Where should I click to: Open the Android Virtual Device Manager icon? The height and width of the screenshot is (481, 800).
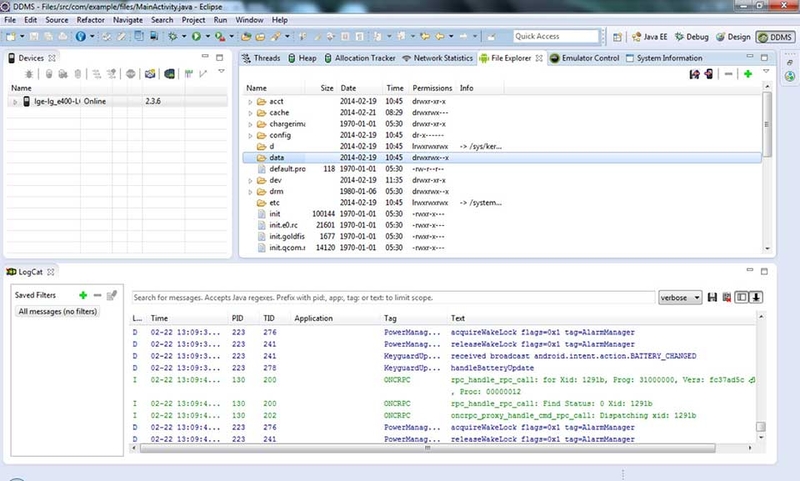(154, 36)
